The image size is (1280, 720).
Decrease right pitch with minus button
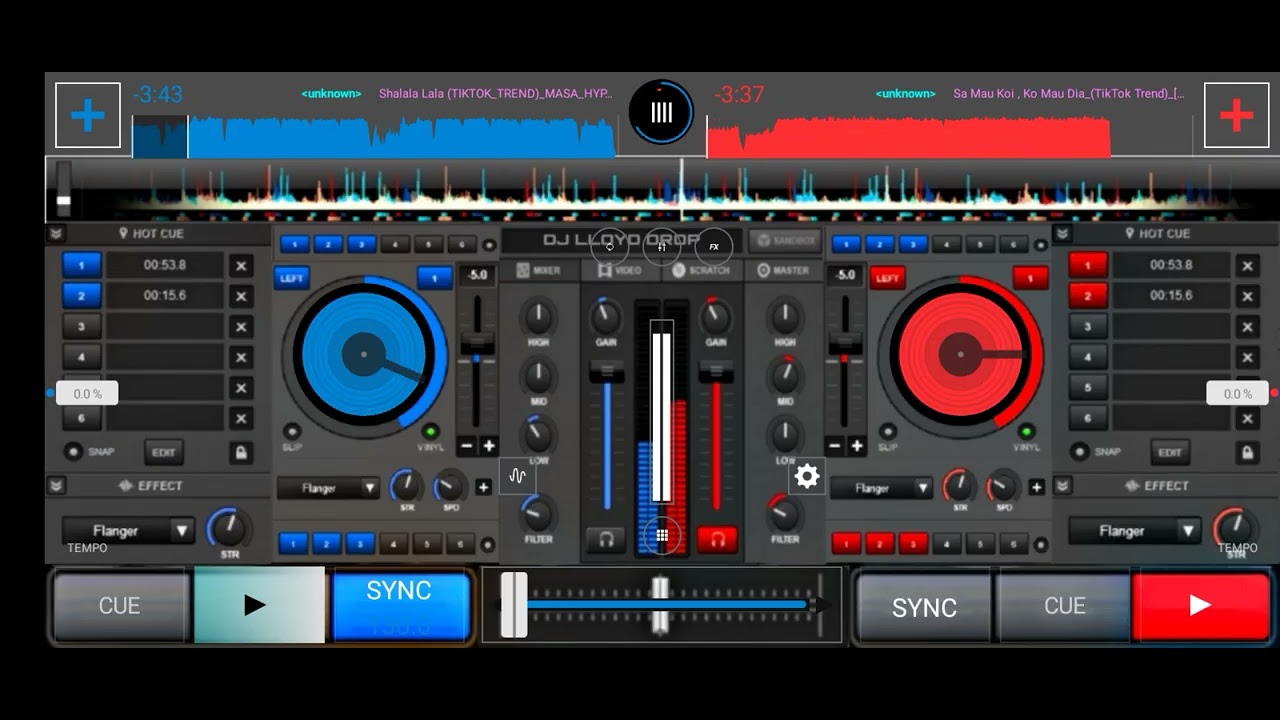pyautogui.click(x=835, y=446)
